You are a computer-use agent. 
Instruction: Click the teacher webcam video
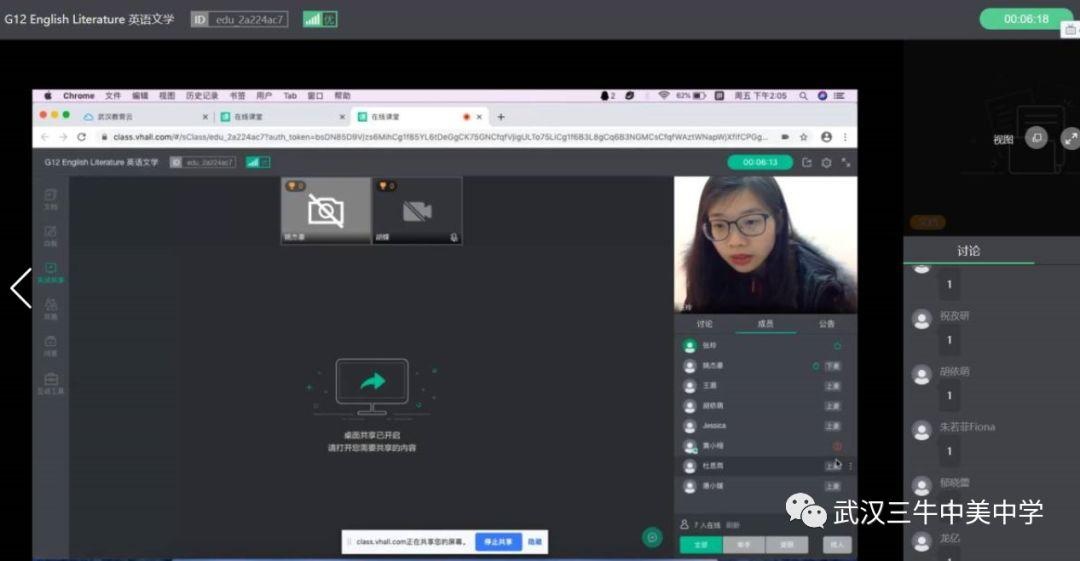click(765, 245)
